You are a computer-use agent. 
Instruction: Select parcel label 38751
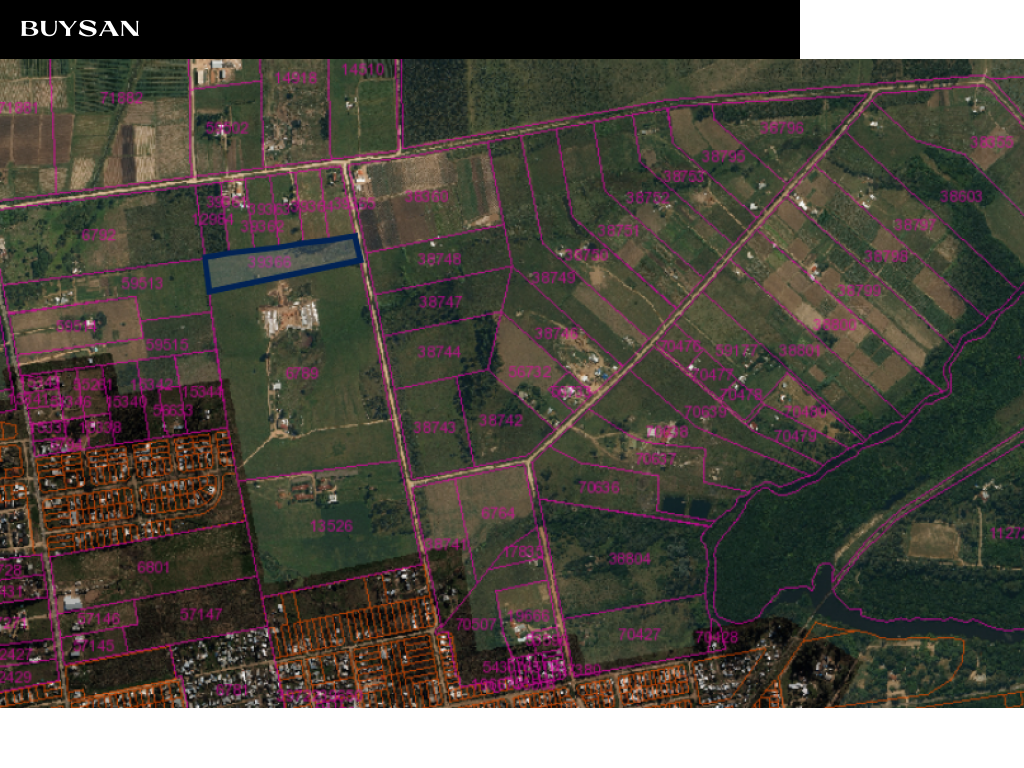tap(619, 231)
